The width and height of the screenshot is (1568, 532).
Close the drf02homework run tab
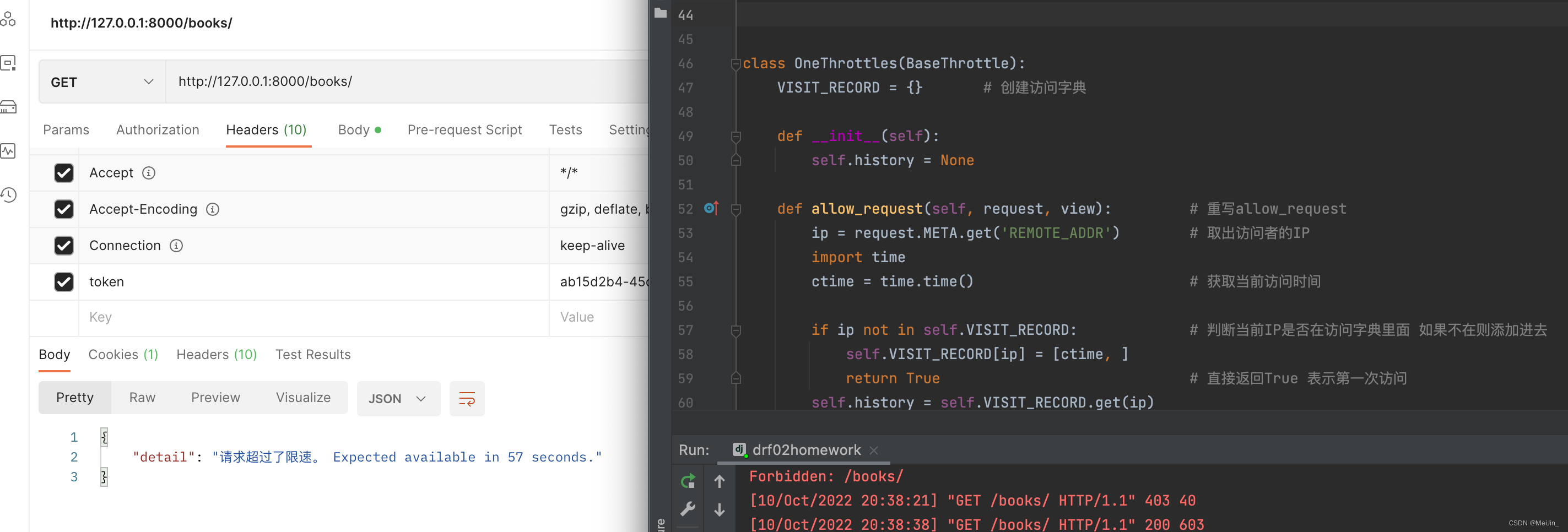pos(873,450)
